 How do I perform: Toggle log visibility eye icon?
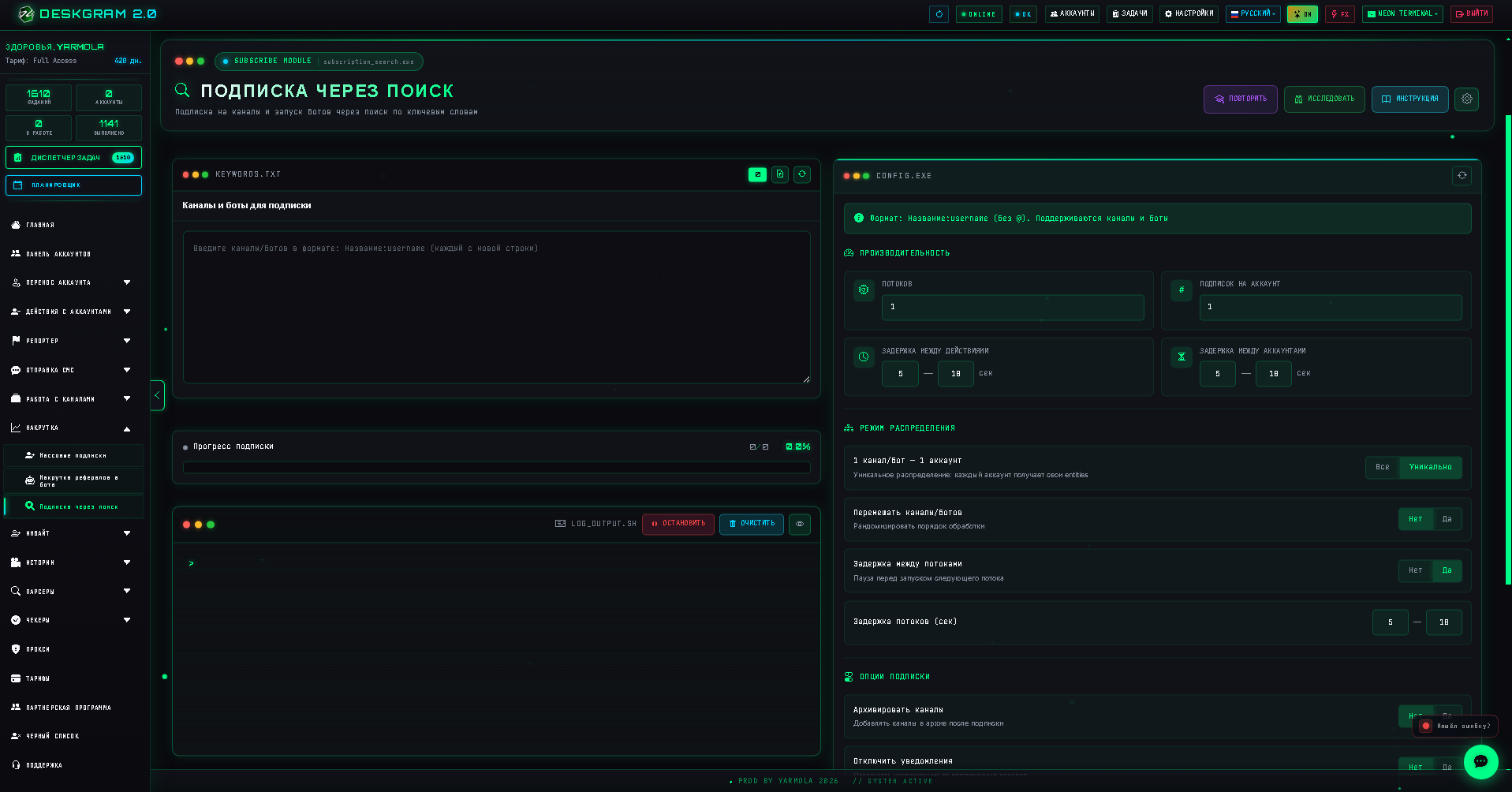[x=800, y=524]
